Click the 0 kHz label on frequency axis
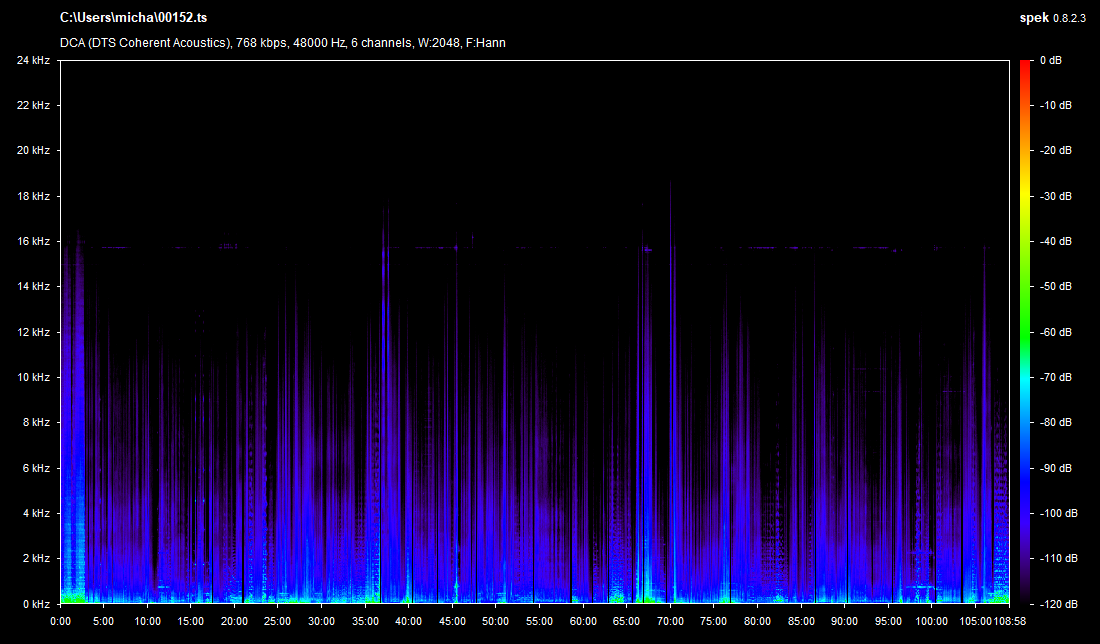This screenshot has height=644, width=1100. click(36, 604)
